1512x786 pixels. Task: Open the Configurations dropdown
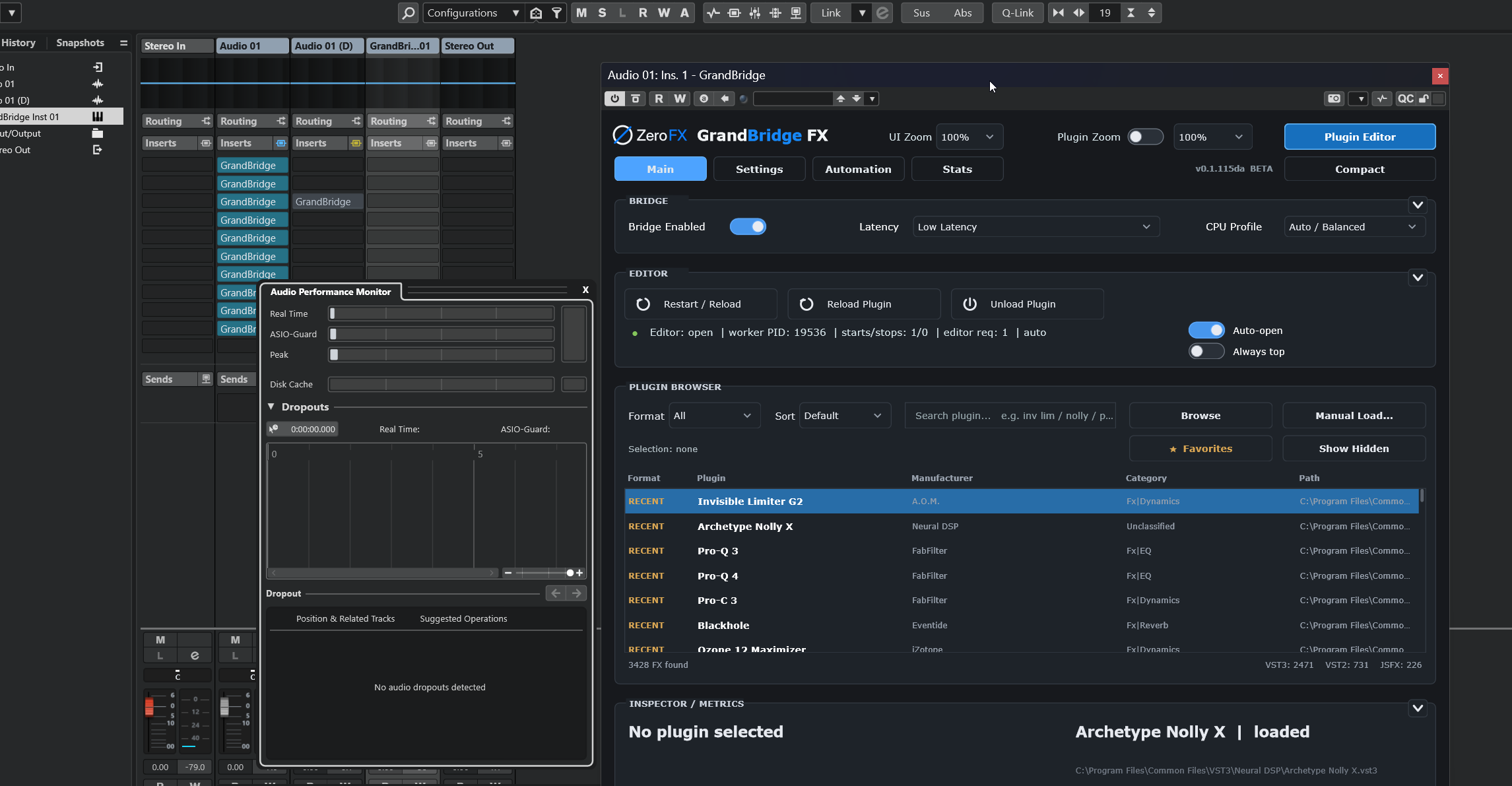(473, 13)
